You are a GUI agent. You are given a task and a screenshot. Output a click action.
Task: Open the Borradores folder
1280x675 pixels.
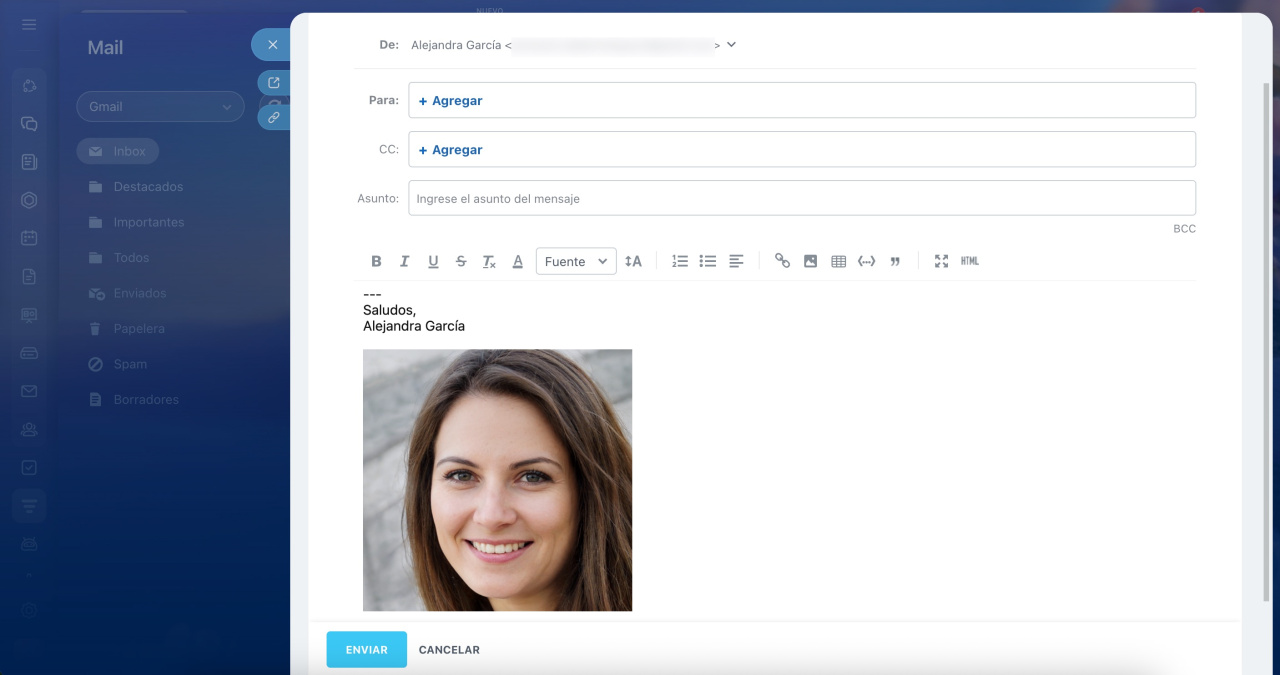point(145,399)
